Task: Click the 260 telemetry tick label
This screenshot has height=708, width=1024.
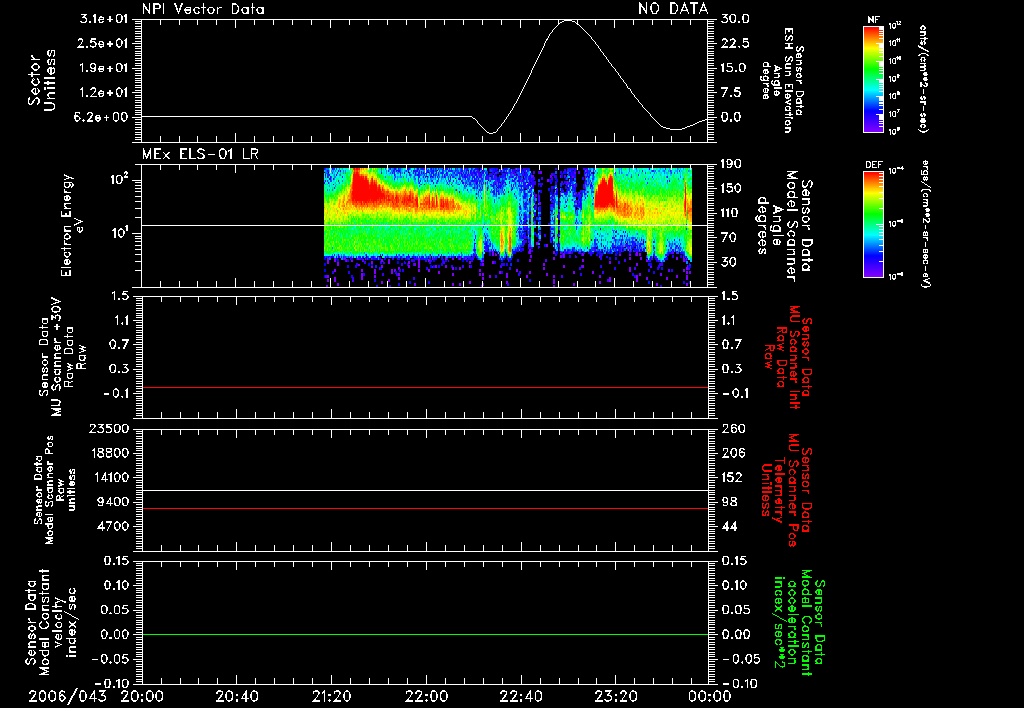Action: [x=732, y=428]
